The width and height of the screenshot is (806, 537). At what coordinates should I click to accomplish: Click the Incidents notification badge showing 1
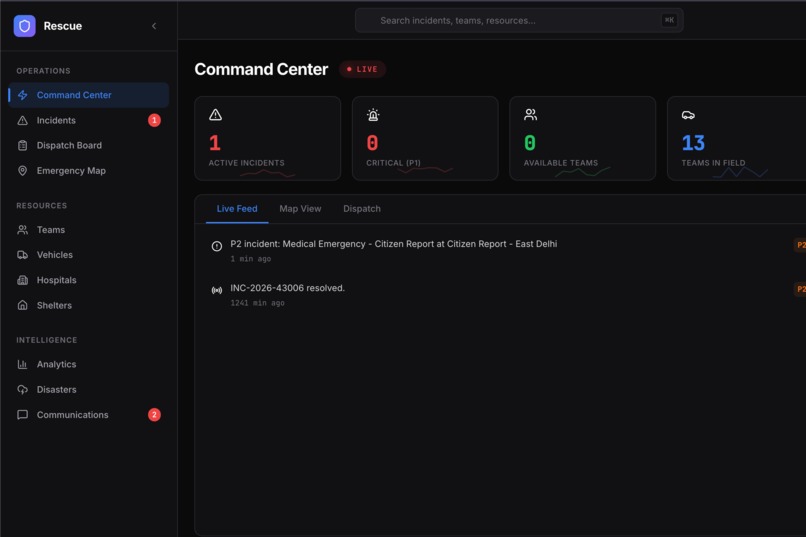coord(154,120)
